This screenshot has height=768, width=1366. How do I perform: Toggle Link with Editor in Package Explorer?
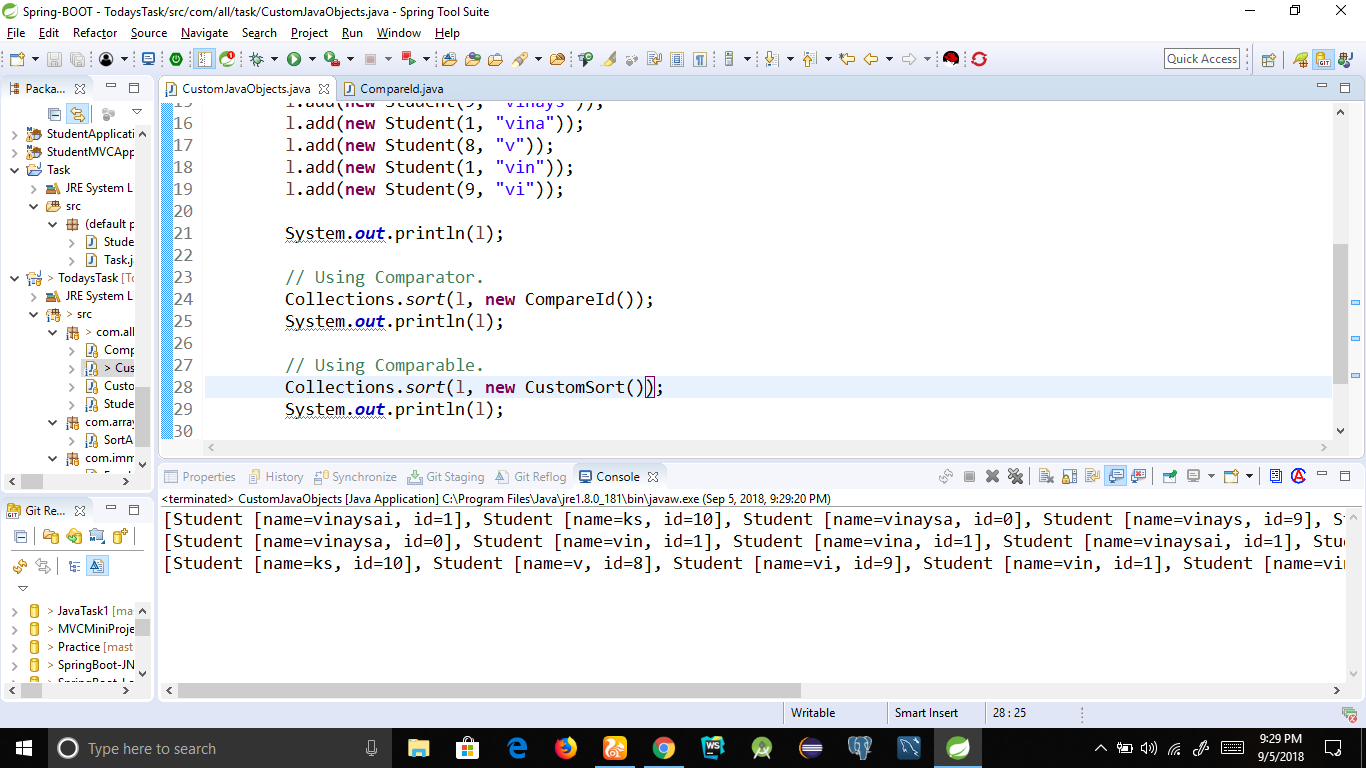pyautogui.click(x=76, y=114)
